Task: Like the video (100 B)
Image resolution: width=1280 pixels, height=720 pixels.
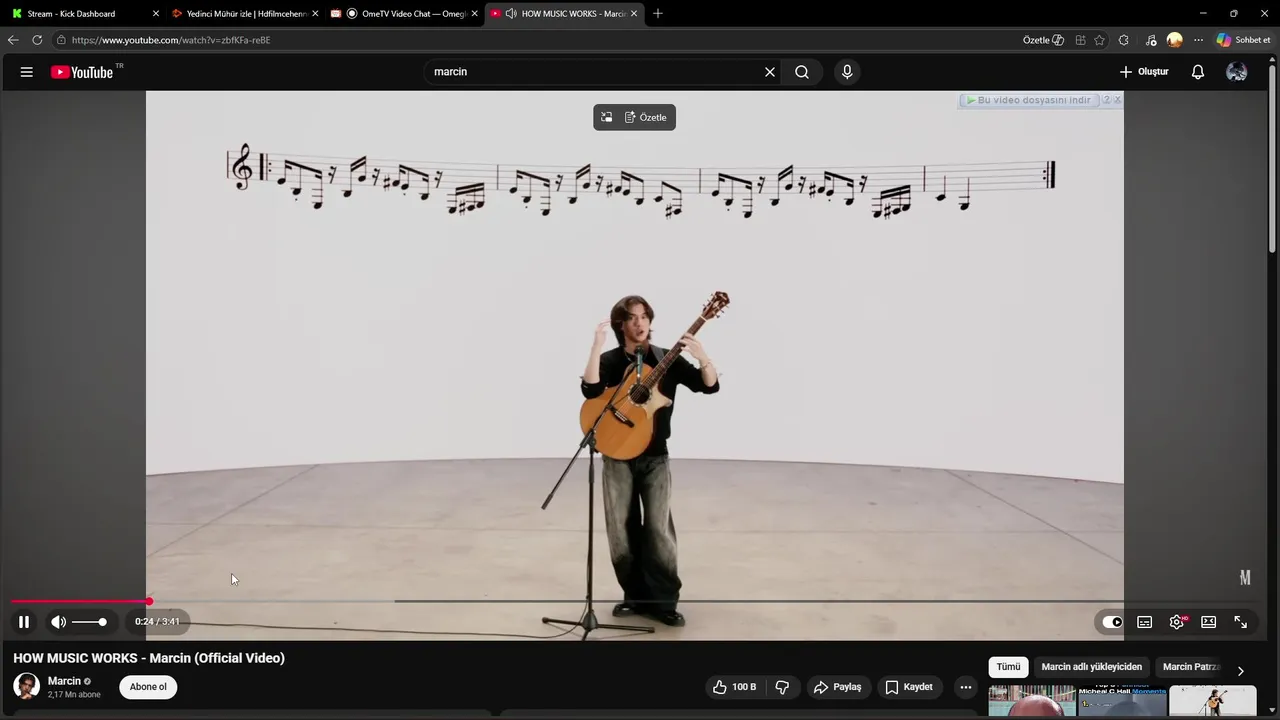Action: point(734,687)
